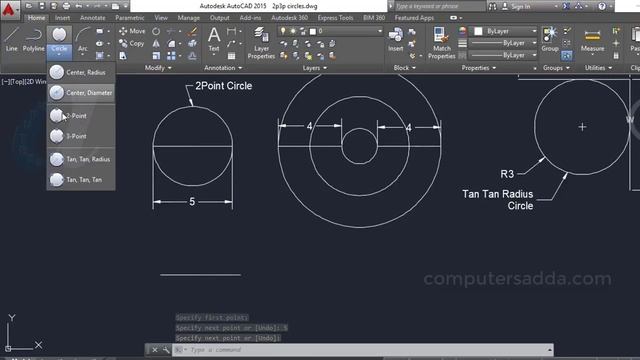
Task: Select the Mirror tool icon
Action: point(156,43)
